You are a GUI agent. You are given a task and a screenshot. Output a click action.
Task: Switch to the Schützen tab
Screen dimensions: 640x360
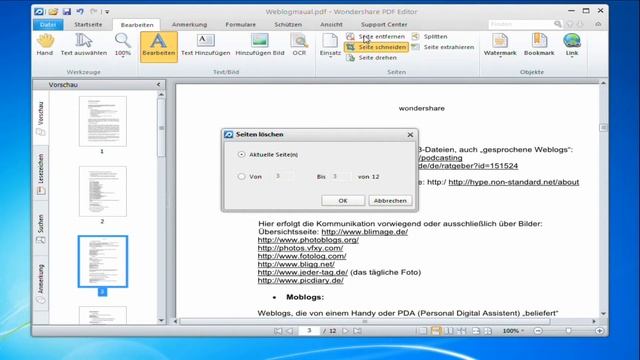coord(288,25)
